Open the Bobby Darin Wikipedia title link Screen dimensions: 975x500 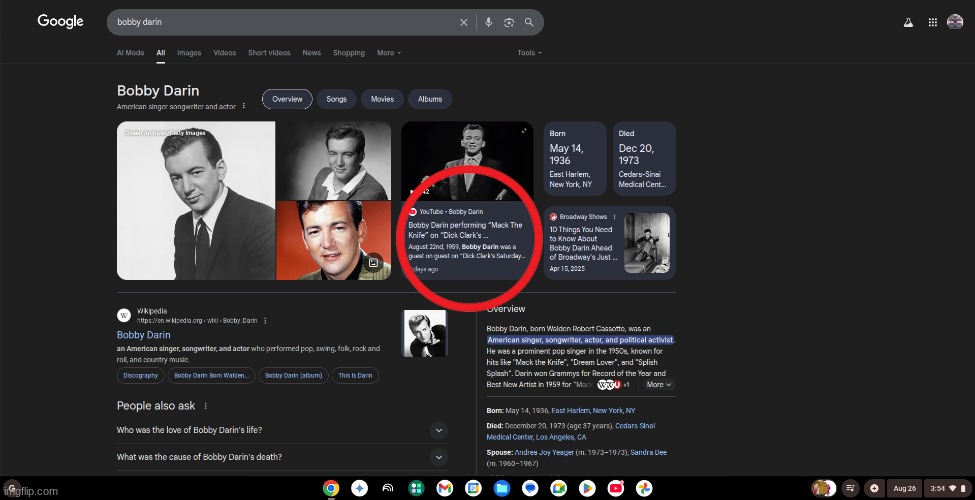coord(144,335)
